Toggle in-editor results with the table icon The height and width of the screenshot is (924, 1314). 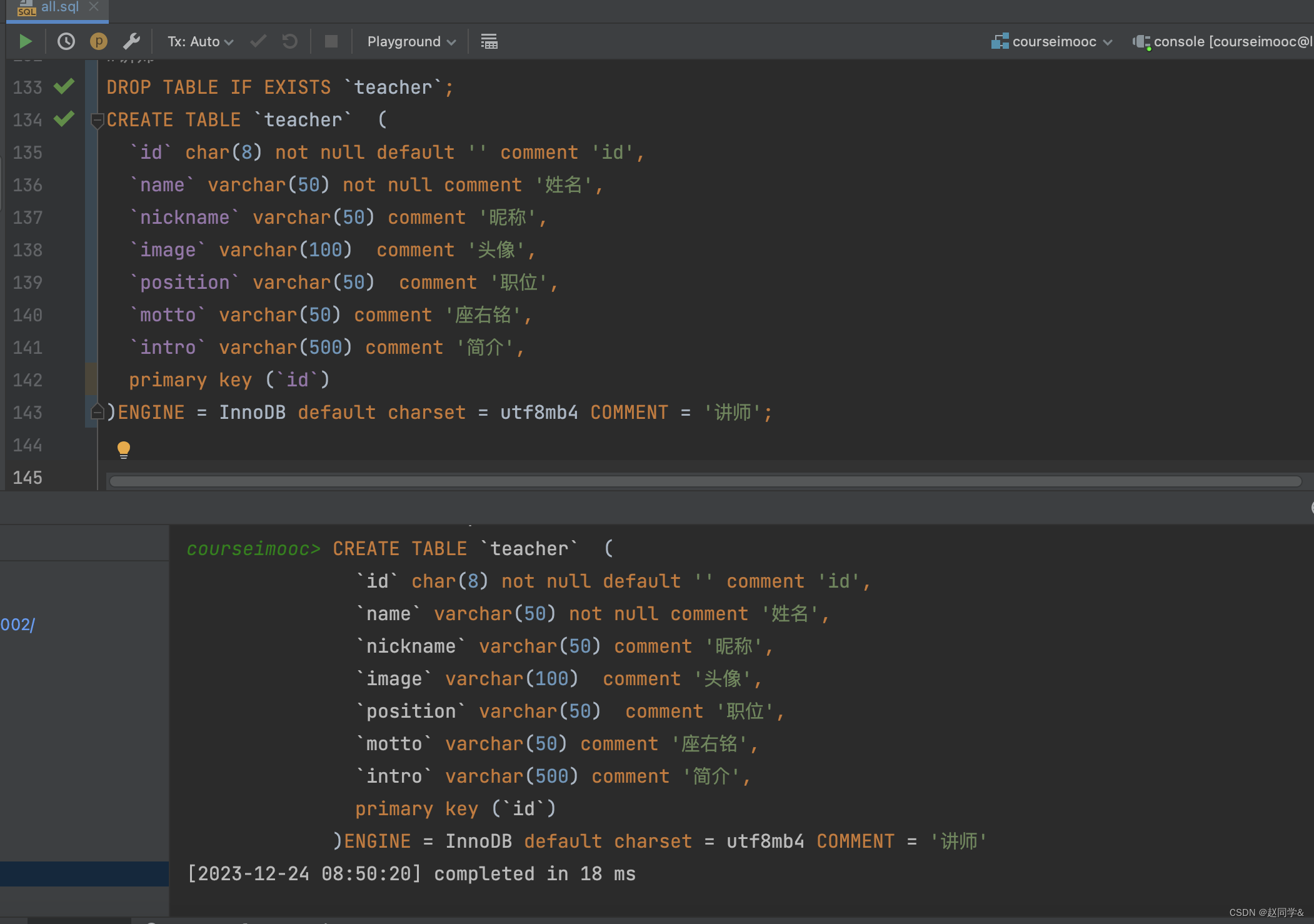coord(489,42)
